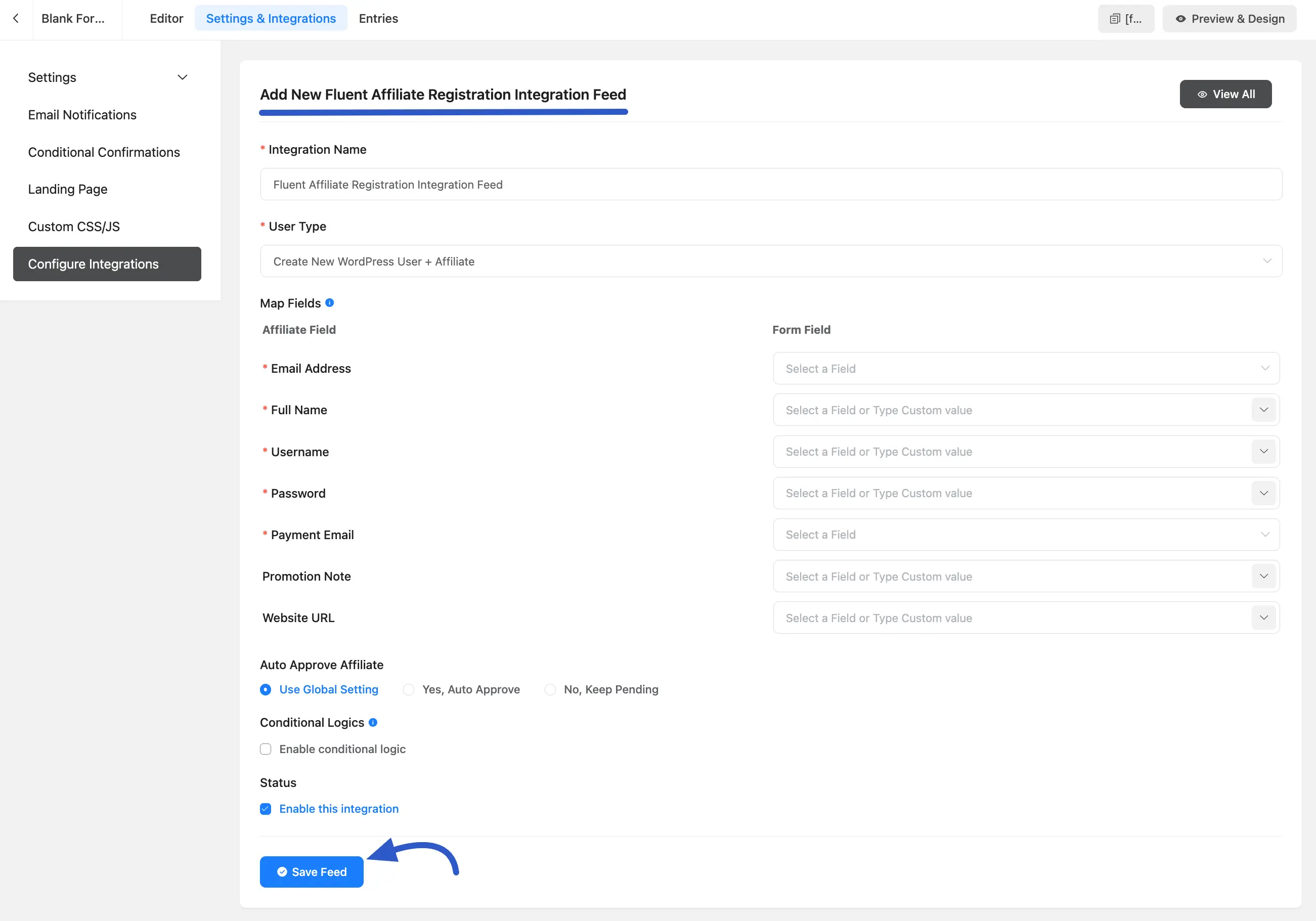Click the eye icon in Preview & Design
1316x921 pixels.
1181,18
